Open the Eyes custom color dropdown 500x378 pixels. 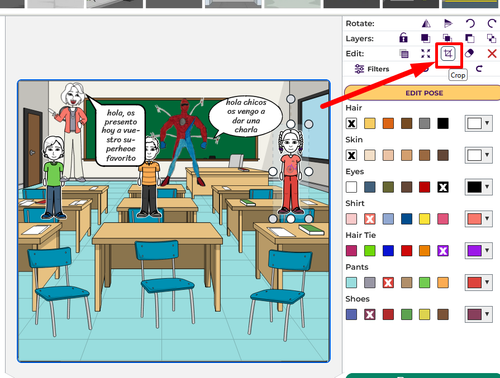(x=479, y=187)
